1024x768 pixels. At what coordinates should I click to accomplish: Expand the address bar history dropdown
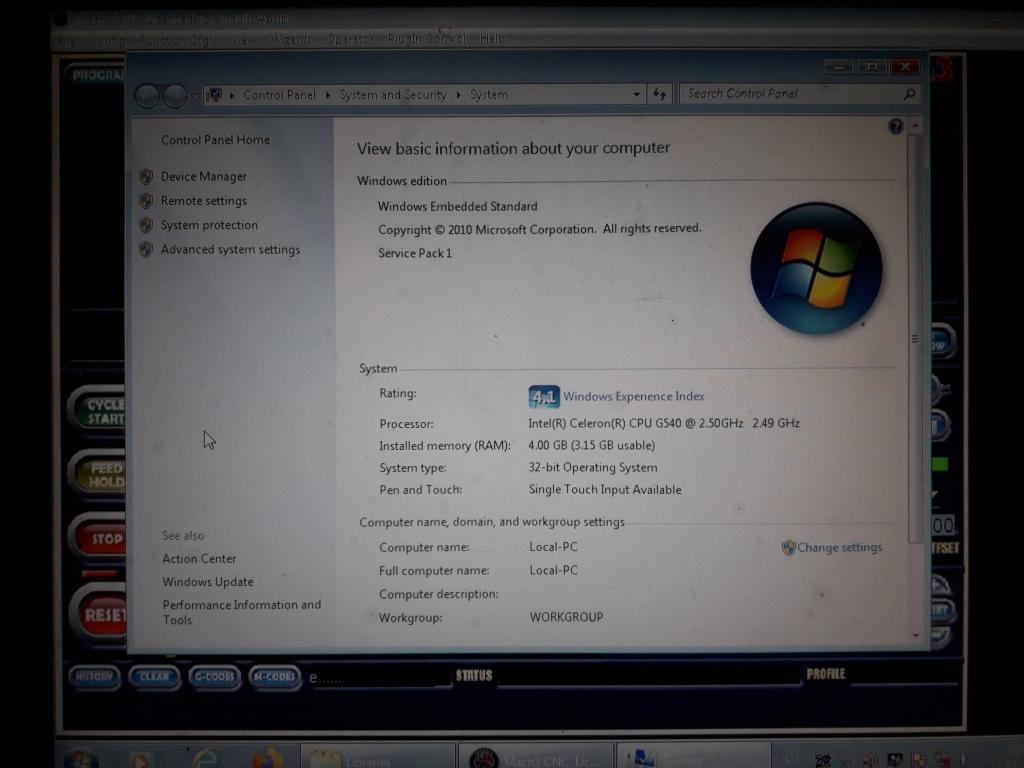point(637,94)
